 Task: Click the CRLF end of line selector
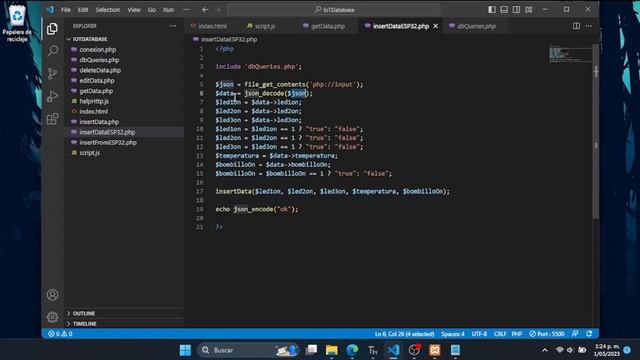500,333
